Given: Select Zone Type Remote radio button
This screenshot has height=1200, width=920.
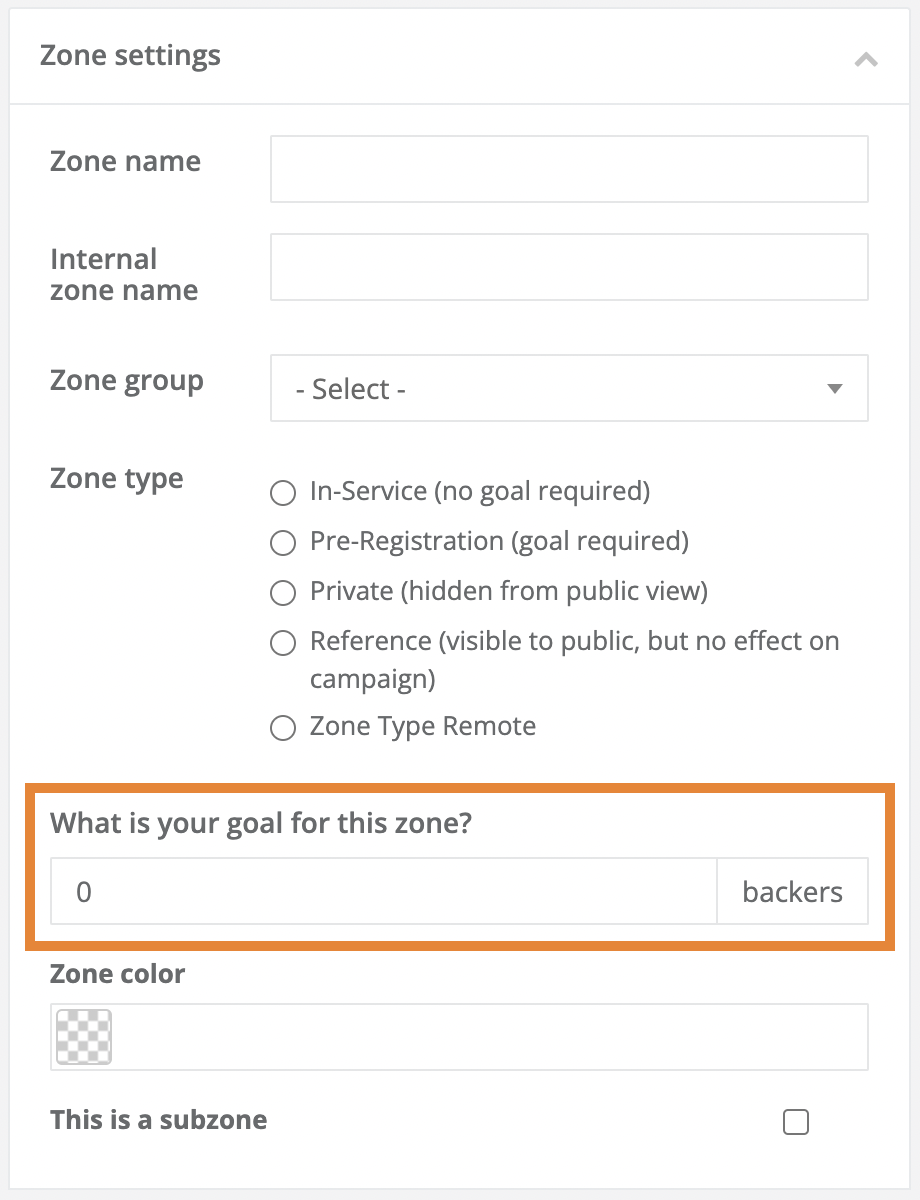Looking at the screenshot, I should click(283, 728).
